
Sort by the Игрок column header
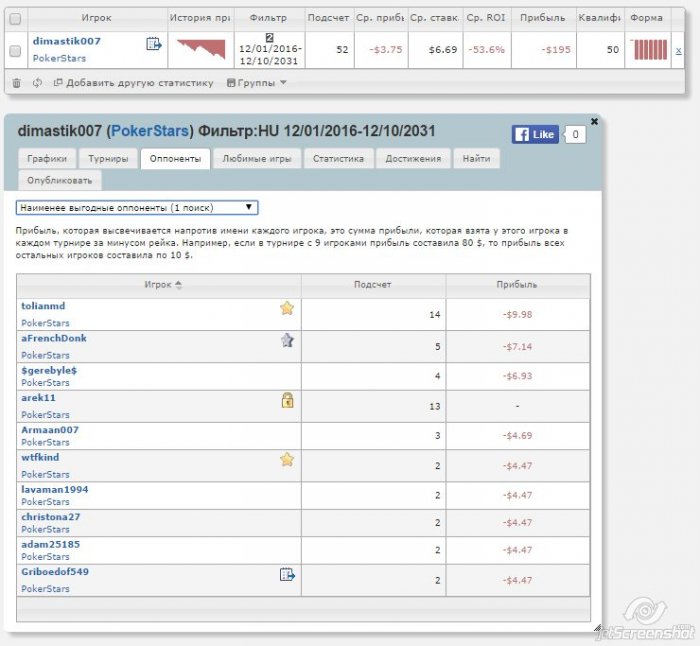pos(158,285)
